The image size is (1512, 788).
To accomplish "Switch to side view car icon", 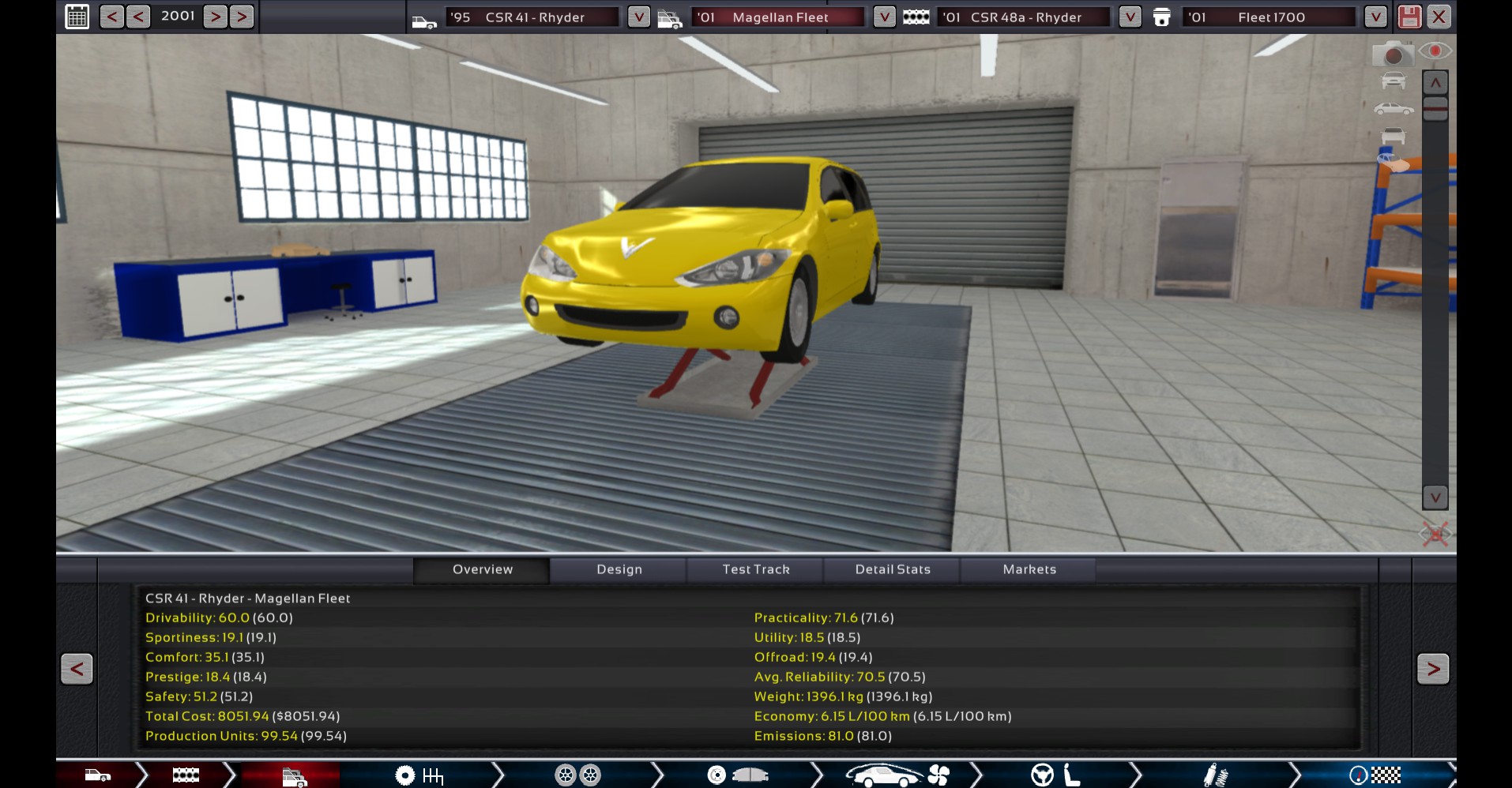I will pyautogui.click(x=1394, y=108).
